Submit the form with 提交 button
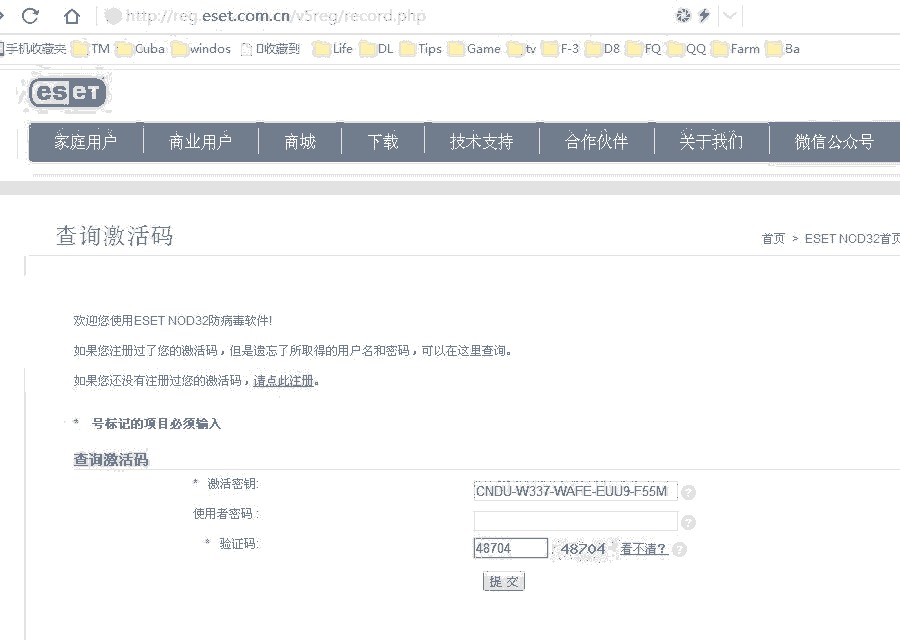Screen dimensions: 900x640 coord(504,581)
